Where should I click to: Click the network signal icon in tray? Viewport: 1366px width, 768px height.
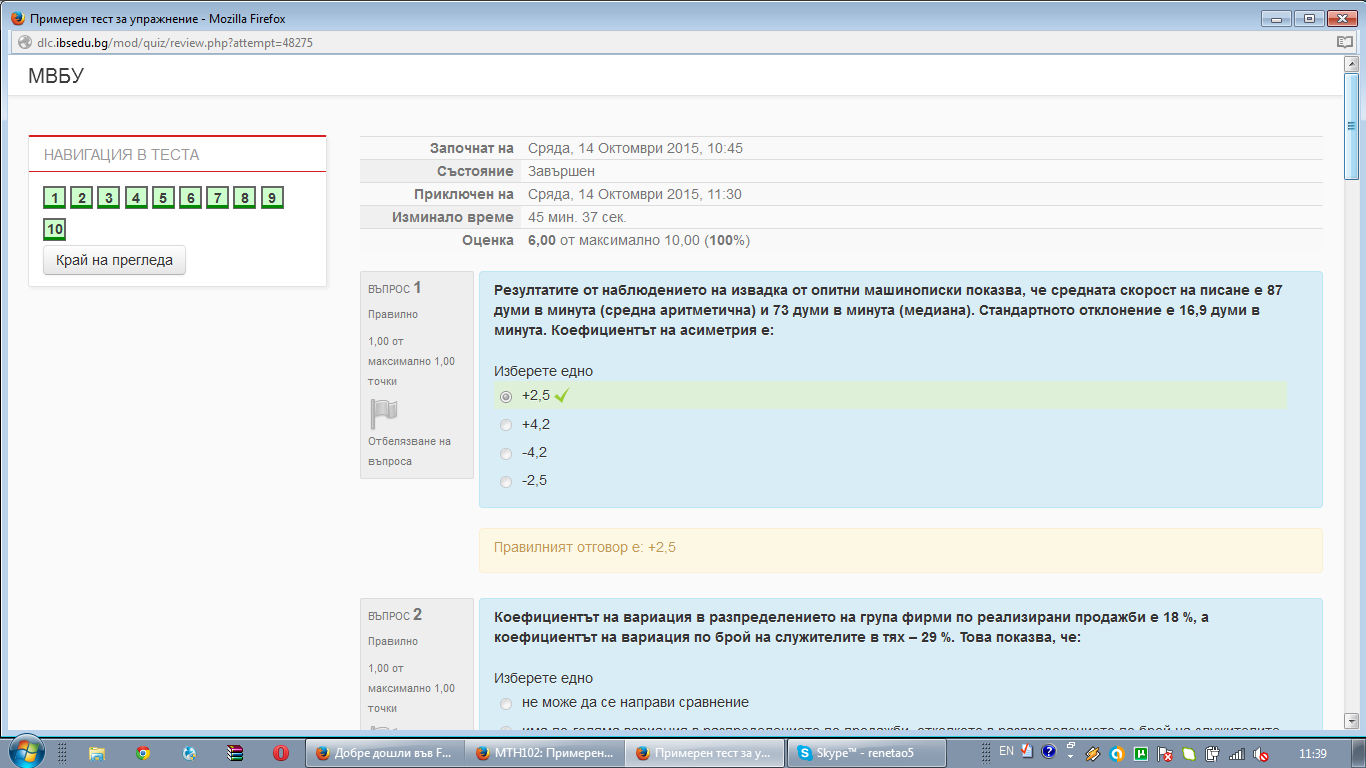pyautogui.click(x=1238, y=754)
